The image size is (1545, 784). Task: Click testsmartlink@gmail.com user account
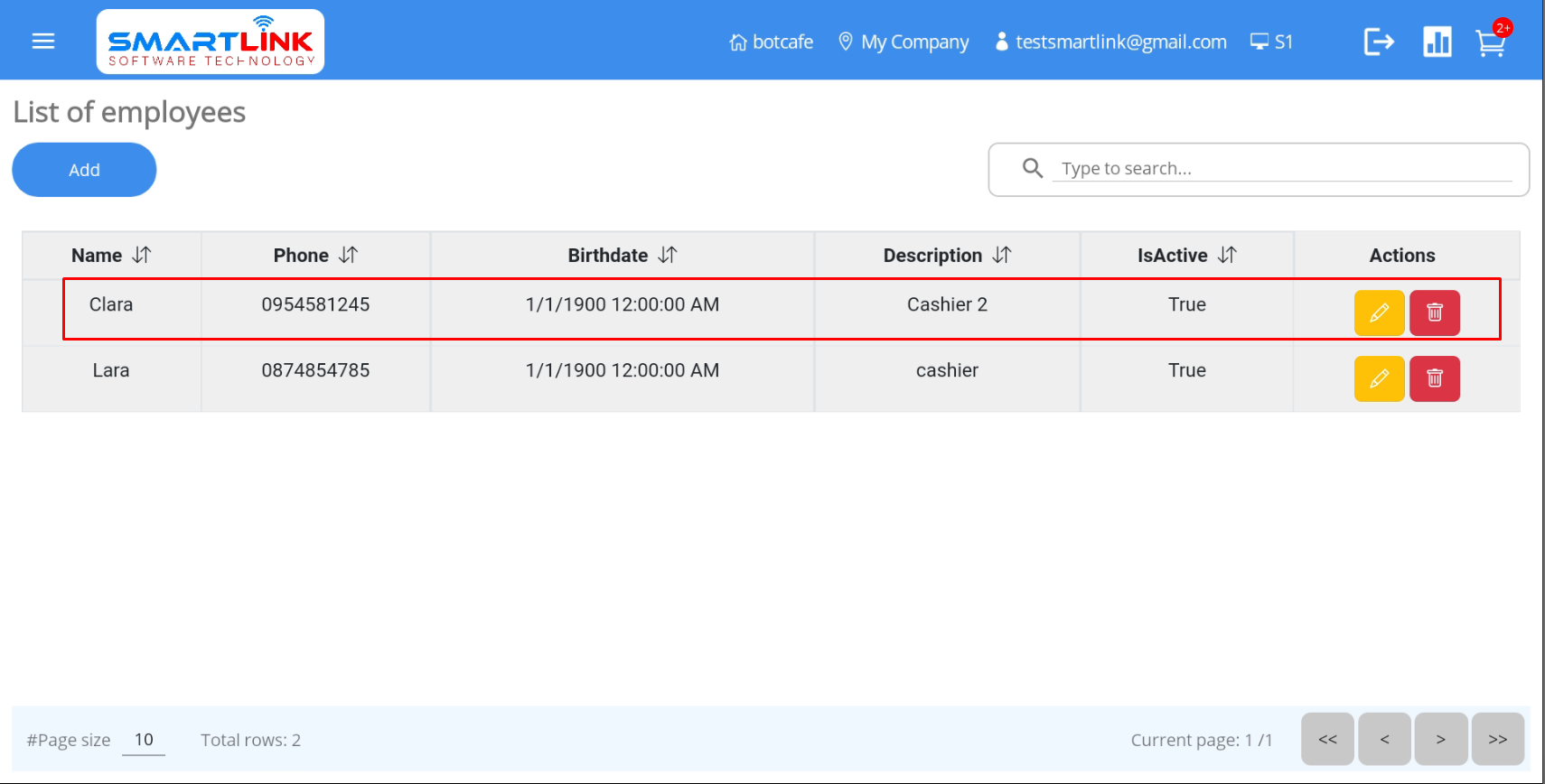tap(1110, 42)
